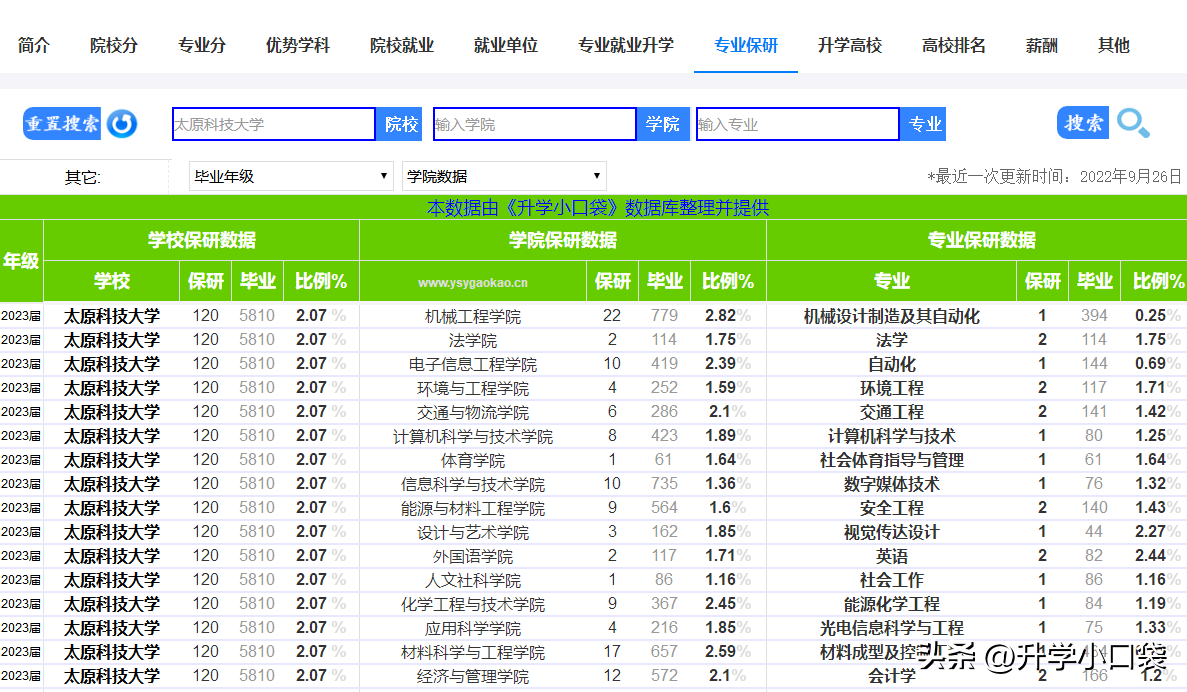Click the 社会体育指导与管理 major cell

click(x=891, y=460)
